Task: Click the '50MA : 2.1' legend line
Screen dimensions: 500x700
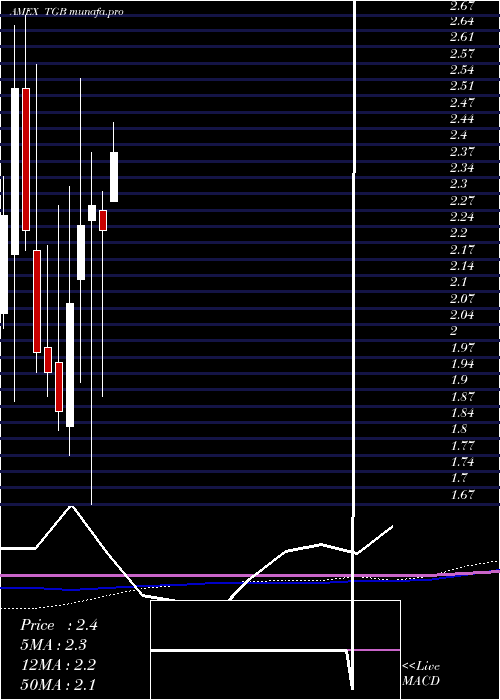Action: click(x=58, y=684)
